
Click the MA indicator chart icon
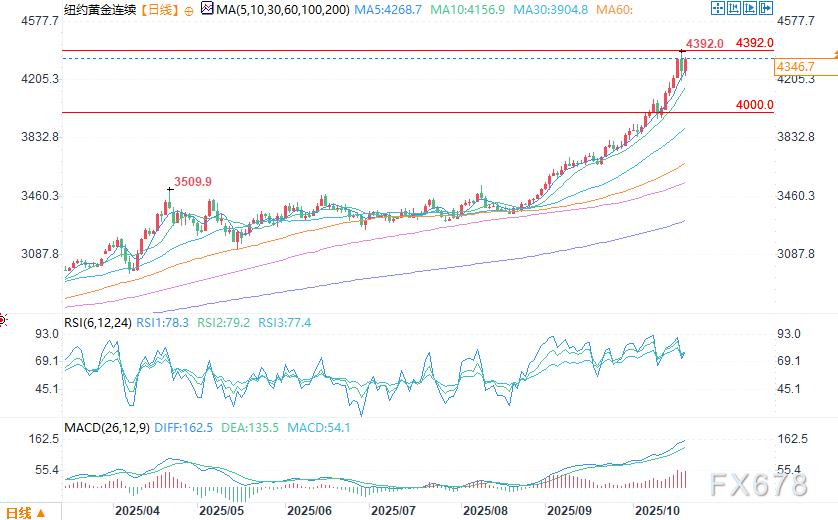point(207,10)
